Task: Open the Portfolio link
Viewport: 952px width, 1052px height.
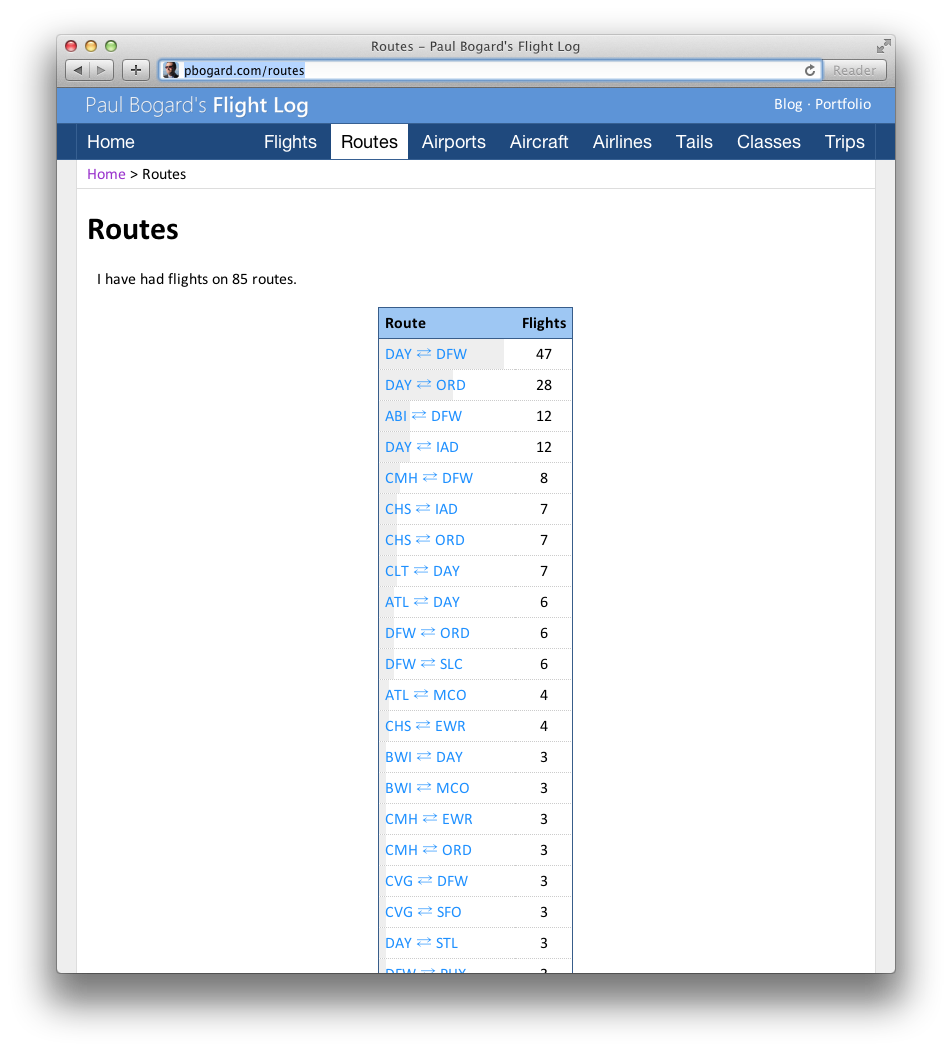Action: click(x=843, y=104)
